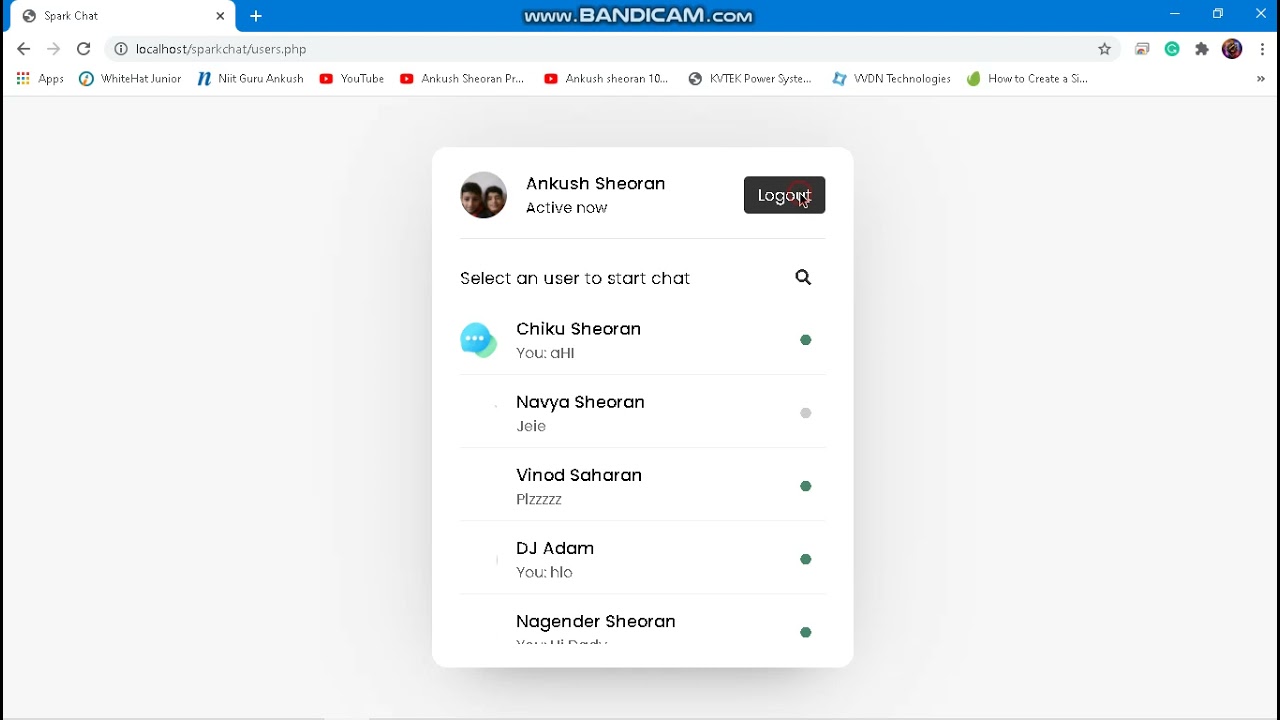Click the site information icon in address bar
This screenshot has height=720, width=1280.
point(120,49)
